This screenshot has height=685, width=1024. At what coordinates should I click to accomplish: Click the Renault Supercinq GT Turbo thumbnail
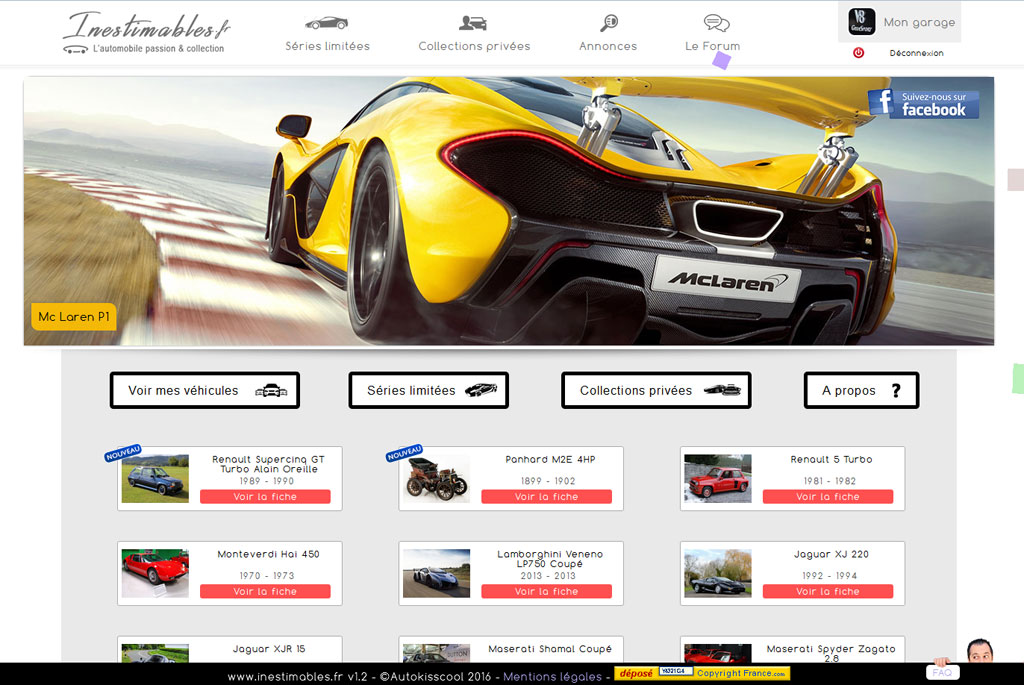(155, 479)
